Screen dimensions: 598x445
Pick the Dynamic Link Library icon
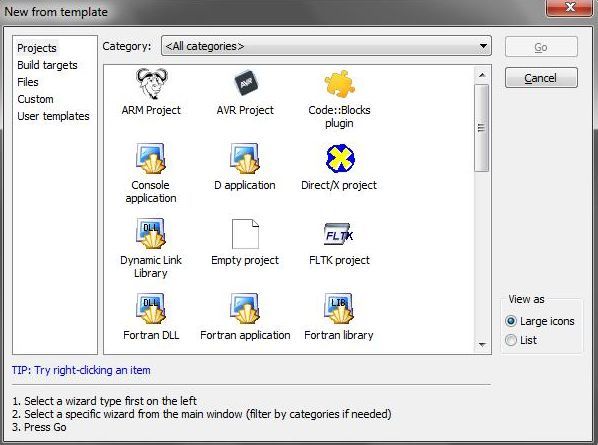(151, 233)
